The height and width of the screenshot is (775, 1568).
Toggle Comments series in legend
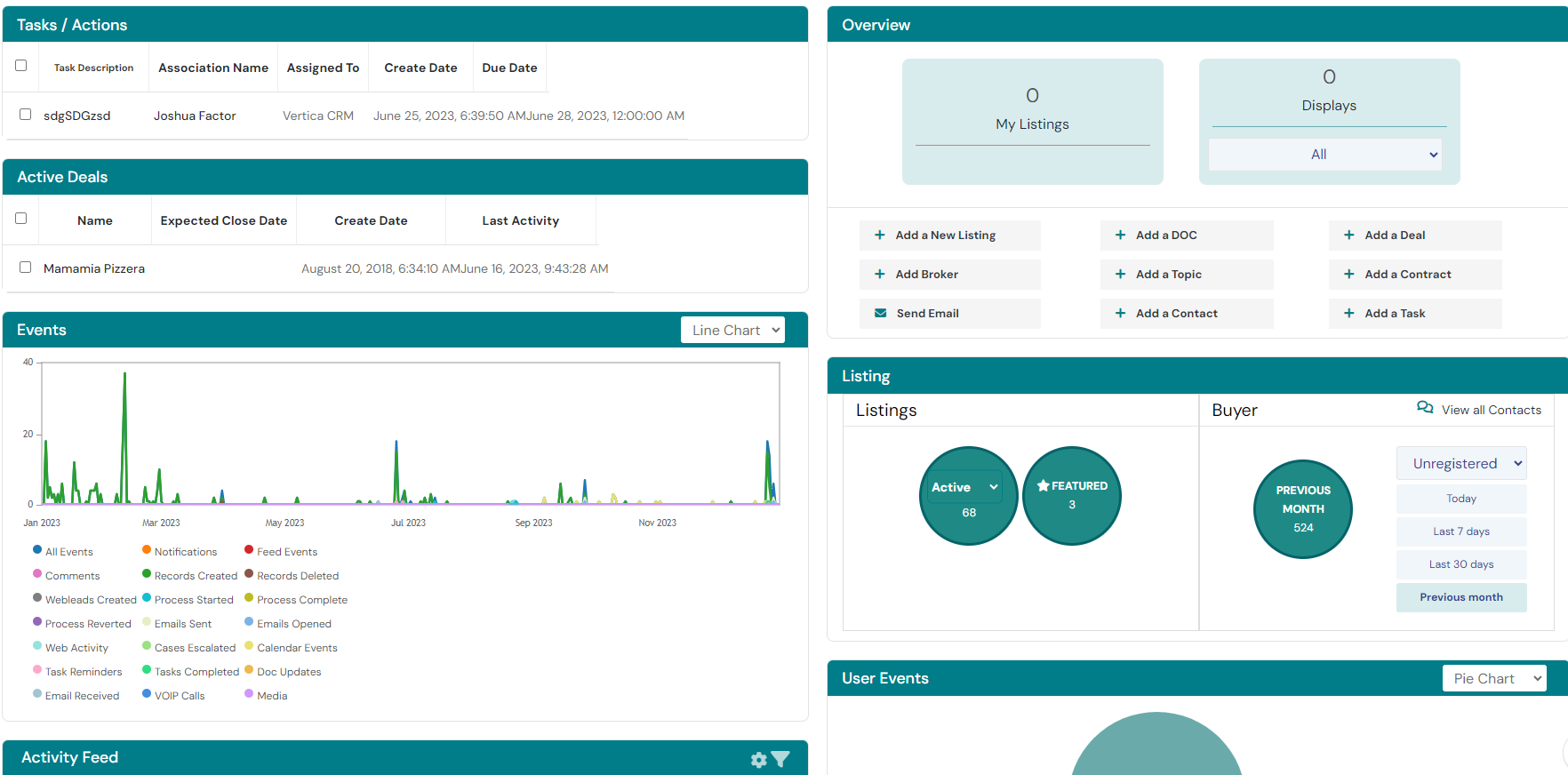(x=67, y=576)
